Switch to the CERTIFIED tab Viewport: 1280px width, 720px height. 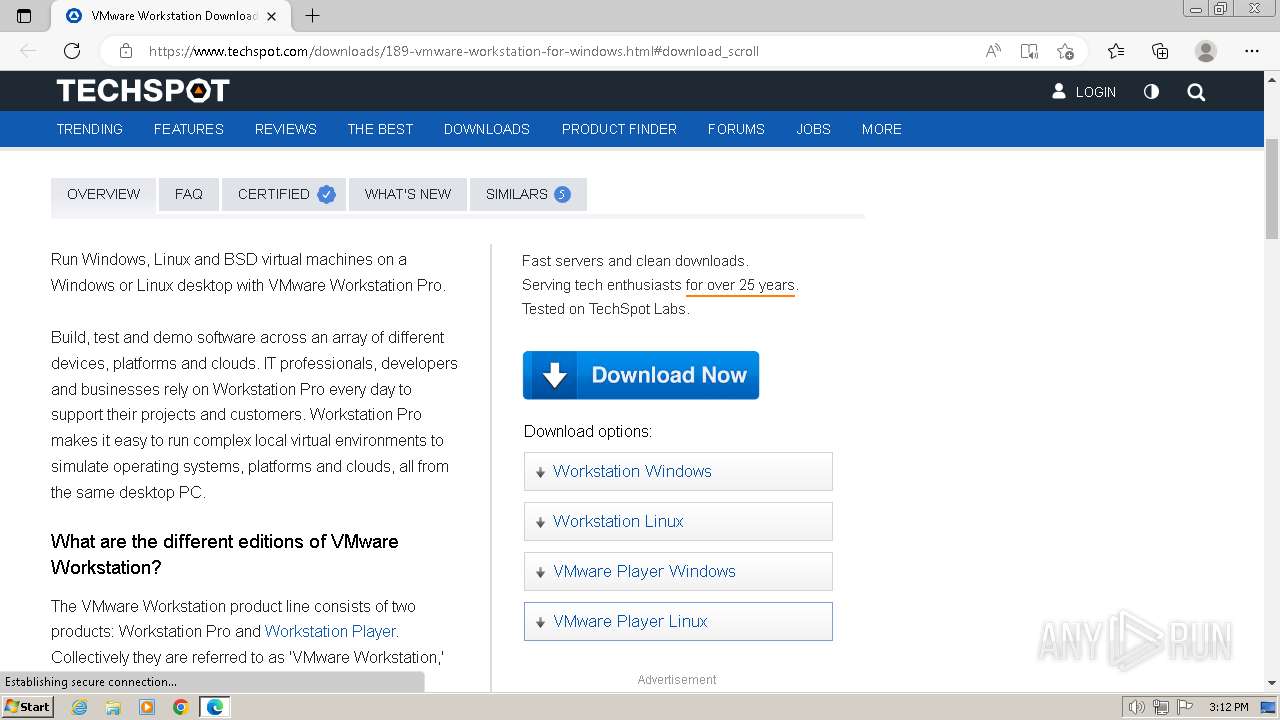coord(286,195)
